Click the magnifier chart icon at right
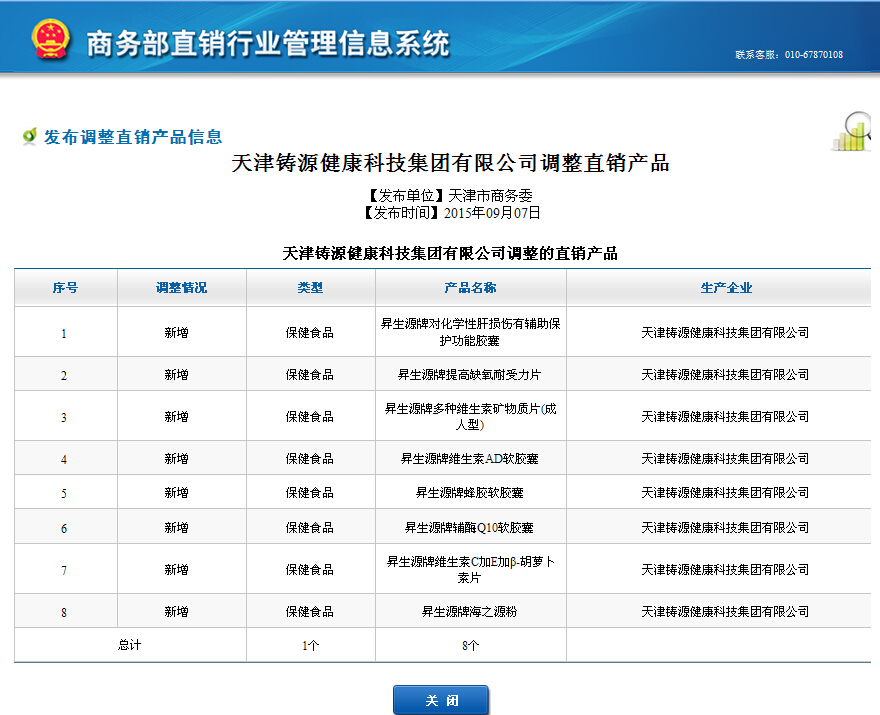Image resolution: width=880 pixels, height=715 pixels. pos(852,131)
